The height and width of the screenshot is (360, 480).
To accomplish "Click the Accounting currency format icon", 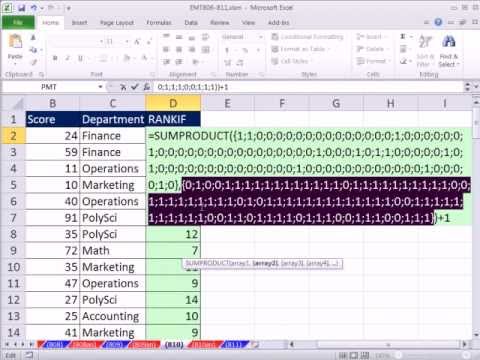I will [227, 50].
